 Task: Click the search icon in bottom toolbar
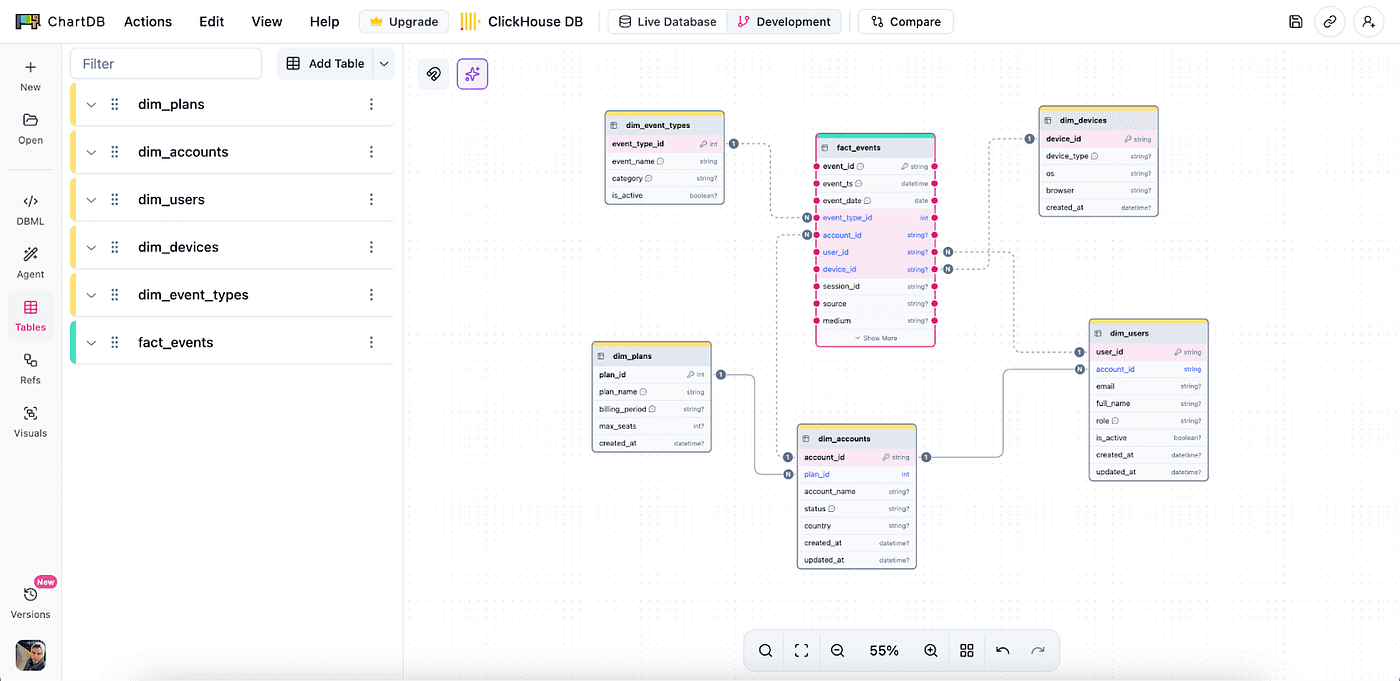[765, 651]
